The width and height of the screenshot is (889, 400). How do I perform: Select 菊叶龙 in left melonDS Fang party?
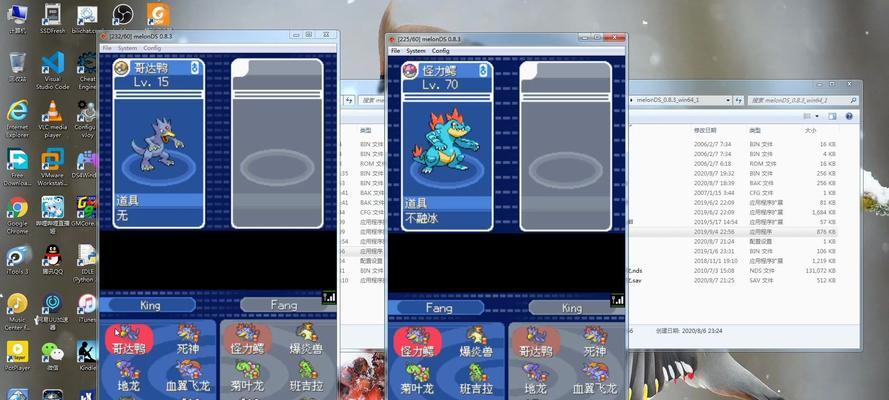click(x=247, y=377)
